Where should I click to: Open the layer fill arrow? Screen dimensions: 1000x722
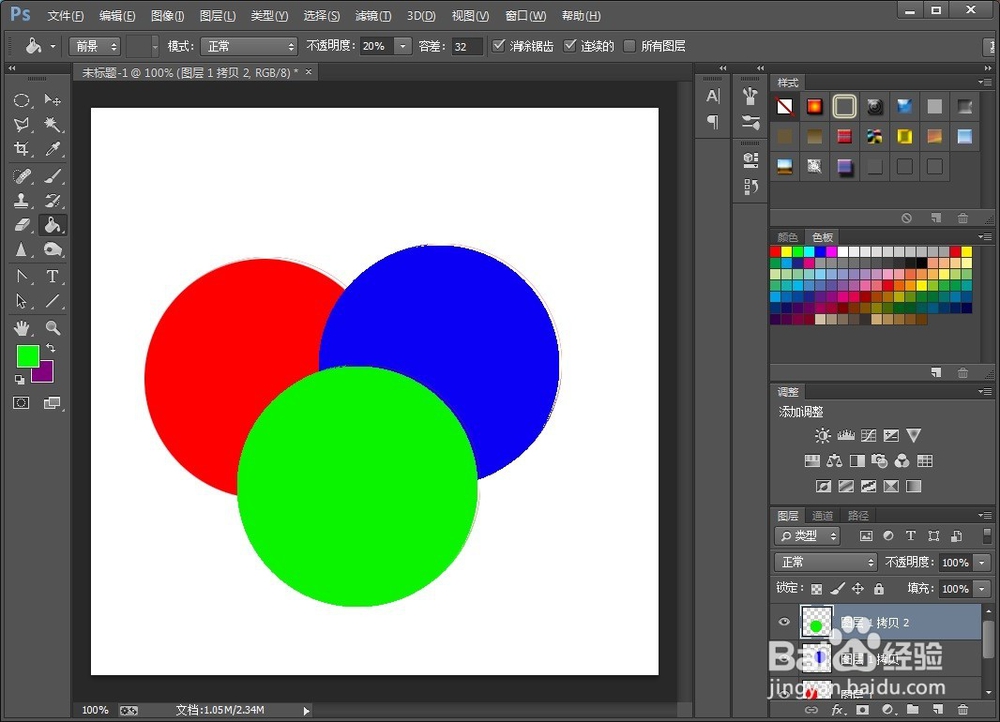tap(982, 589)
